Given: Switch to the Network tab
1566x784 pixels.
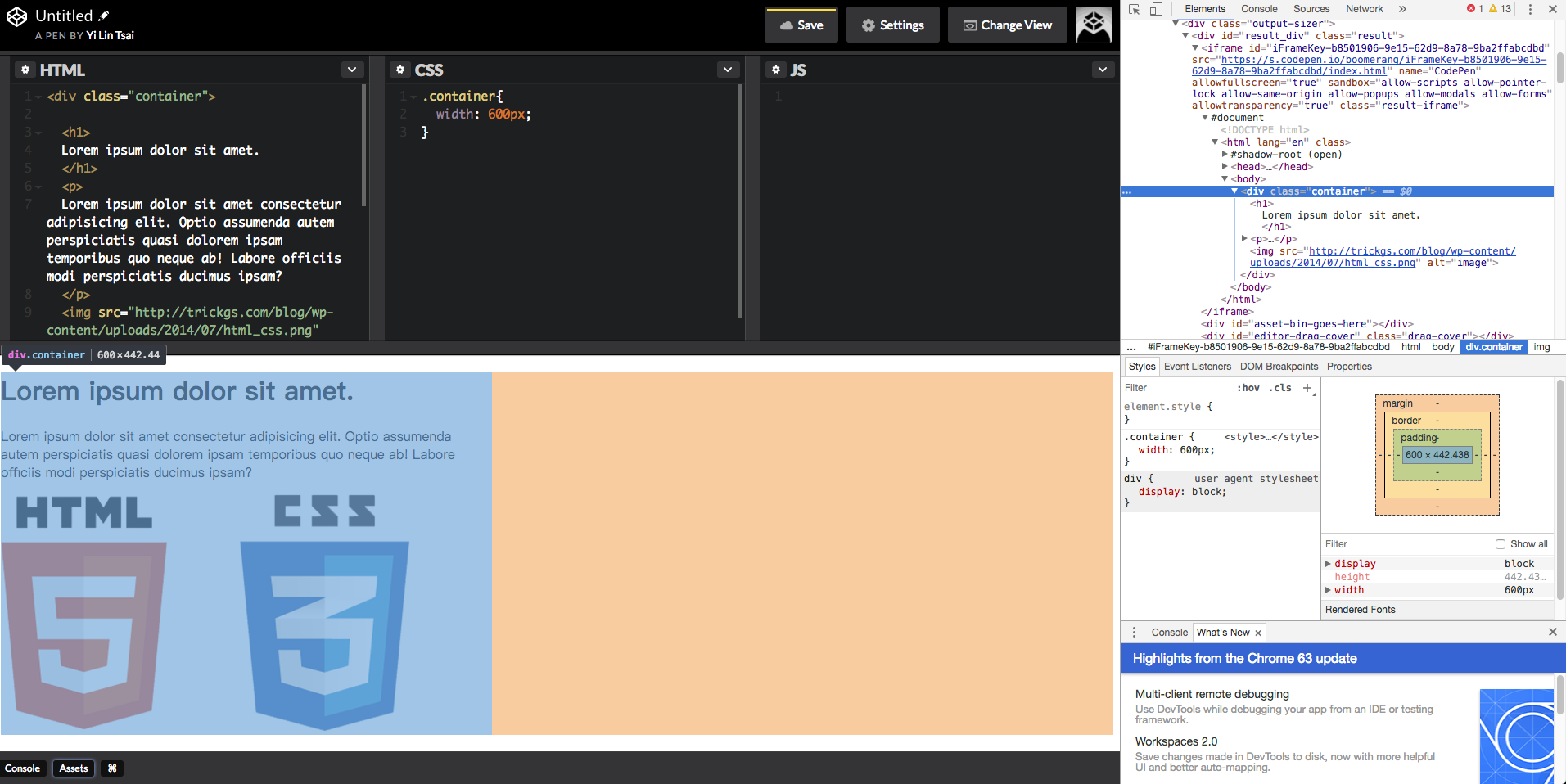Looking at the screenshot, I should click(x=1365, y=9).
